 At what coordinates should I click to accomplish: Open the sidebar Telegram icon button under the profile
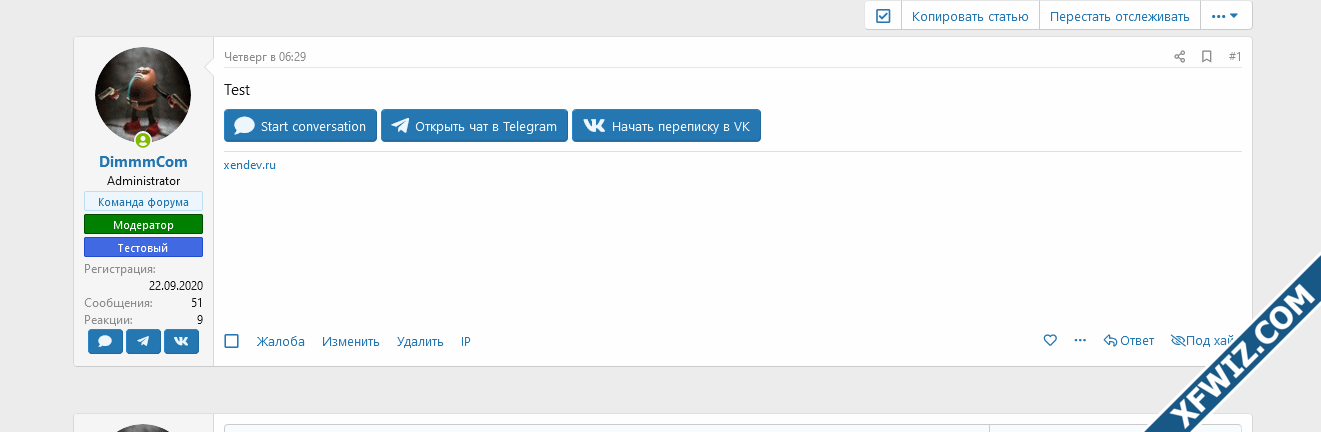[143, 341]
